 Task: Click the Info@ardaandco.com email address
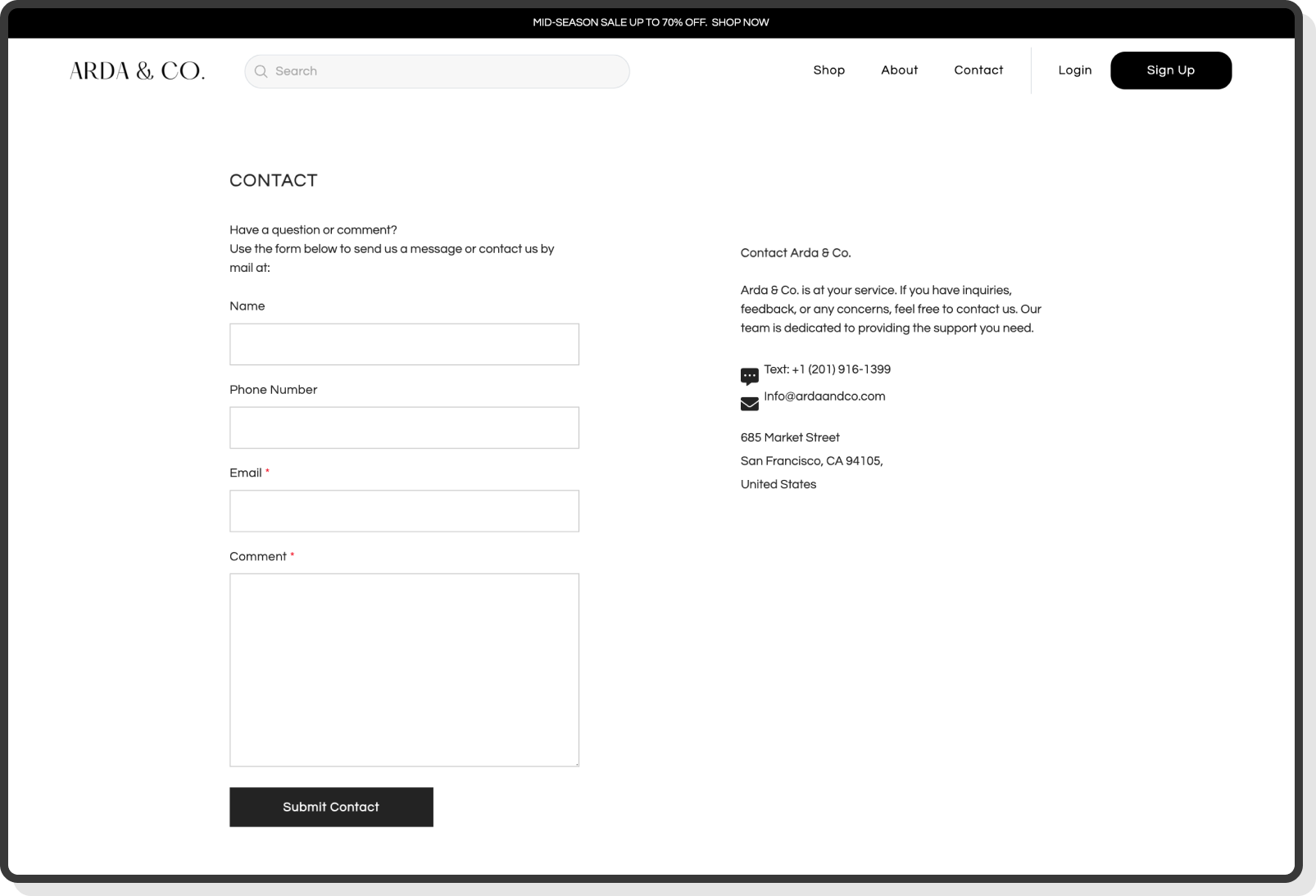point(824,396)
